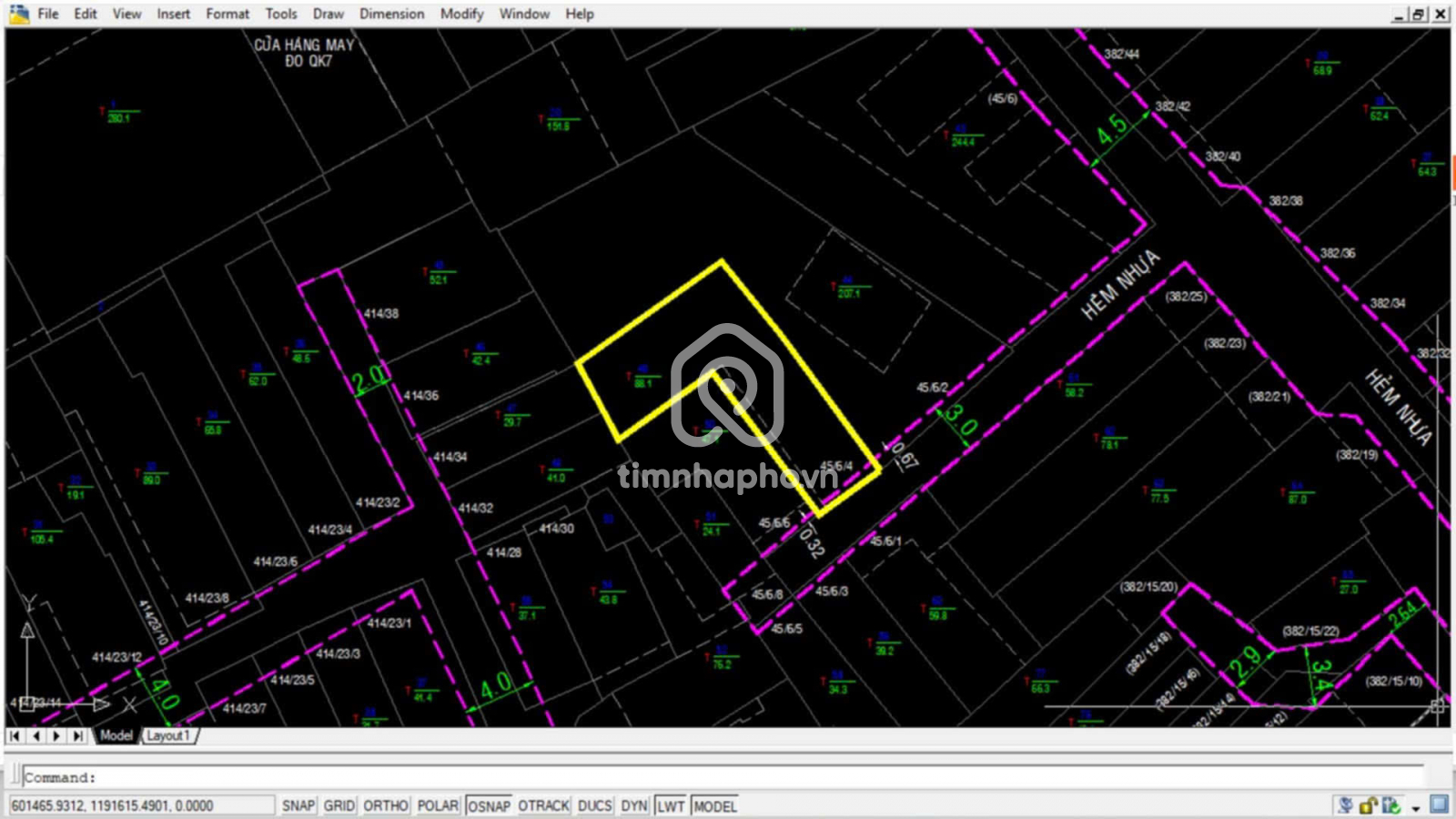Click the UCS origin icon in the drawing
Image resolution: width=1456 pixels, height=819 pixels.
[27, 703]
